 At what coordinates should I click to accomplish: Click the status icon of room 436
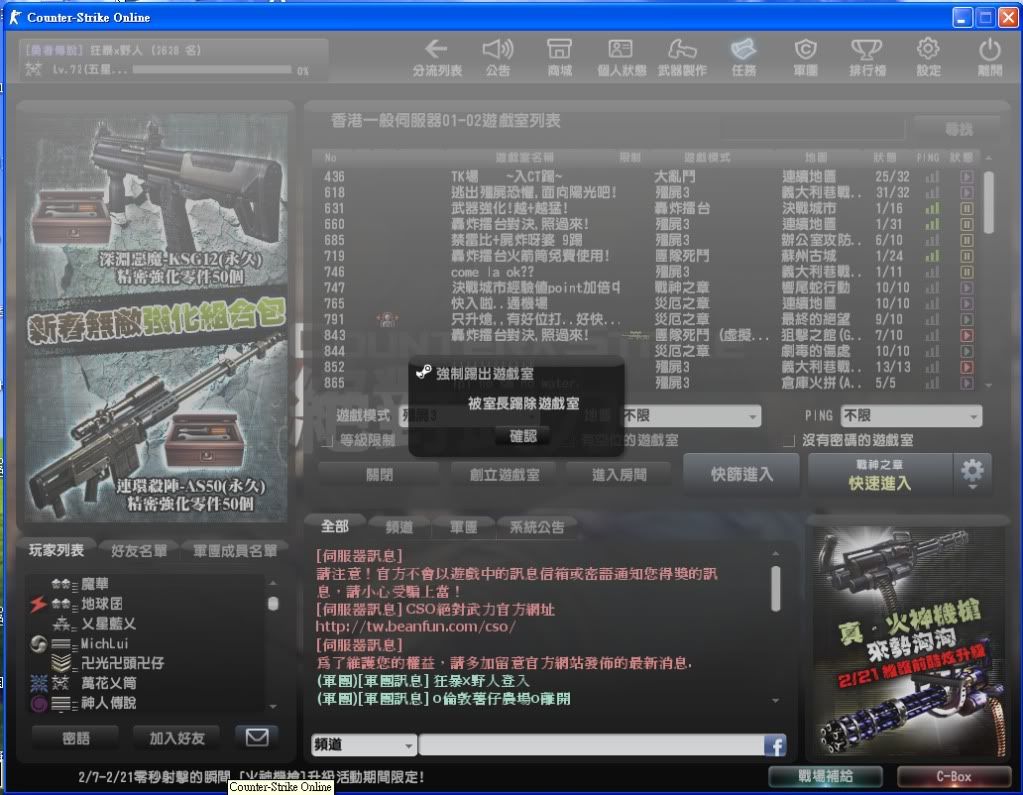pyautogui.click(x=967, y=177)
